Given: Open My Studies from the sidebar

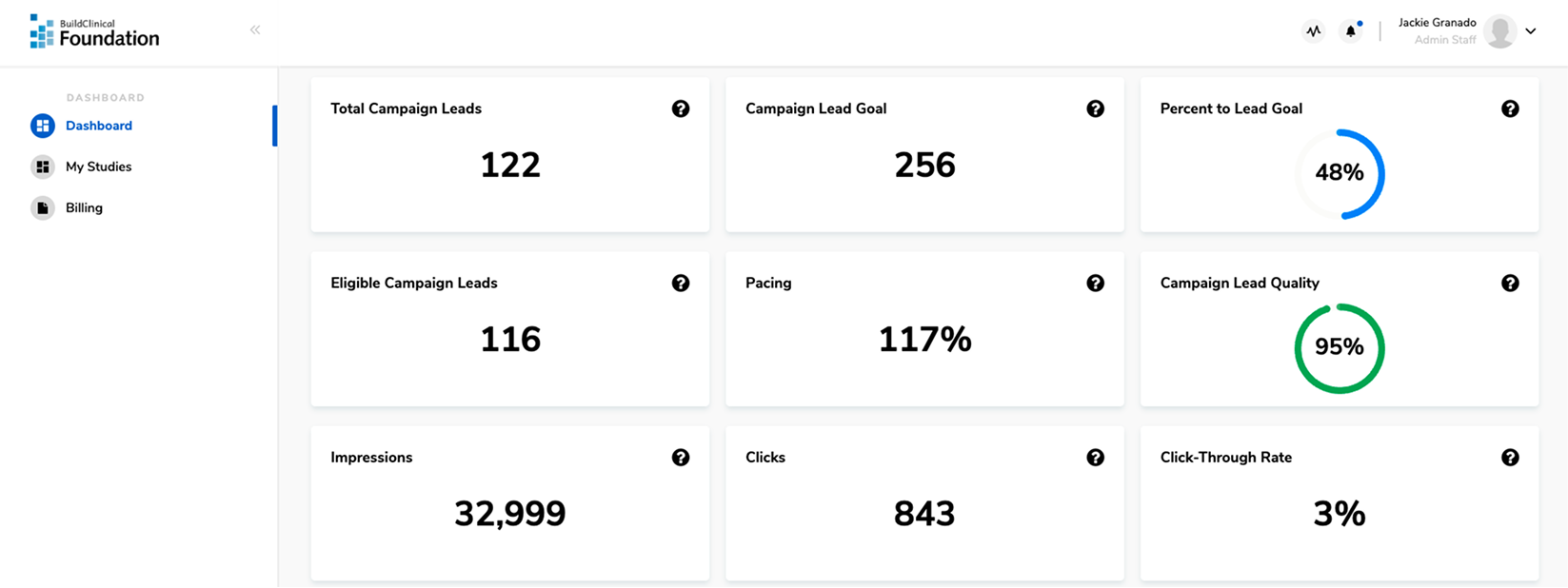Looking at the screenshot, I should pos(98,167).
